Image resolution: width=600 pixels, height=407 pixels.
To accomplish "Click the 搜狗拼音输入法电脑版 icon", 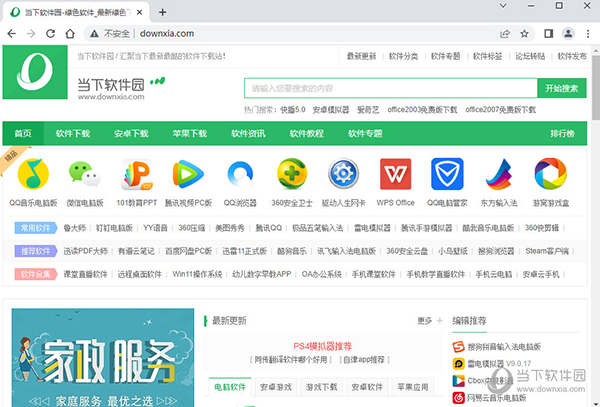I will click(x=458, y=347).
